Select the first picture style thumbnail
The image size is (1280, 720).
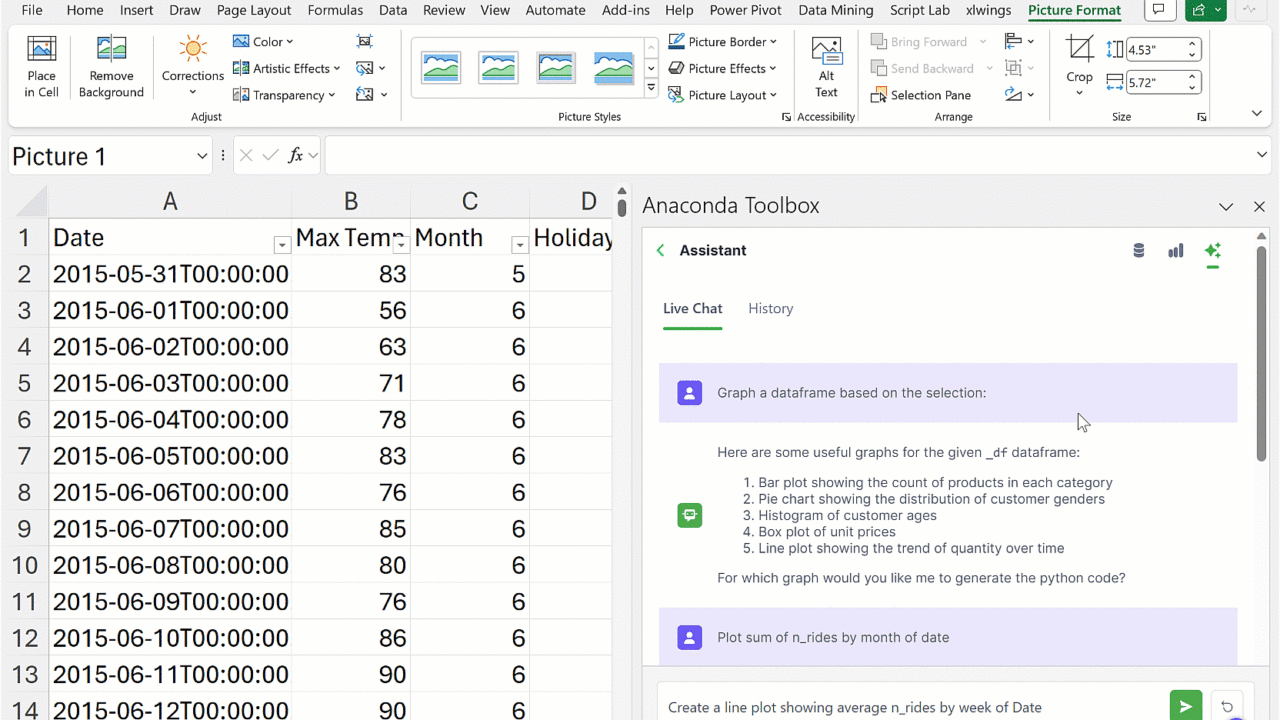coord(441,68)
